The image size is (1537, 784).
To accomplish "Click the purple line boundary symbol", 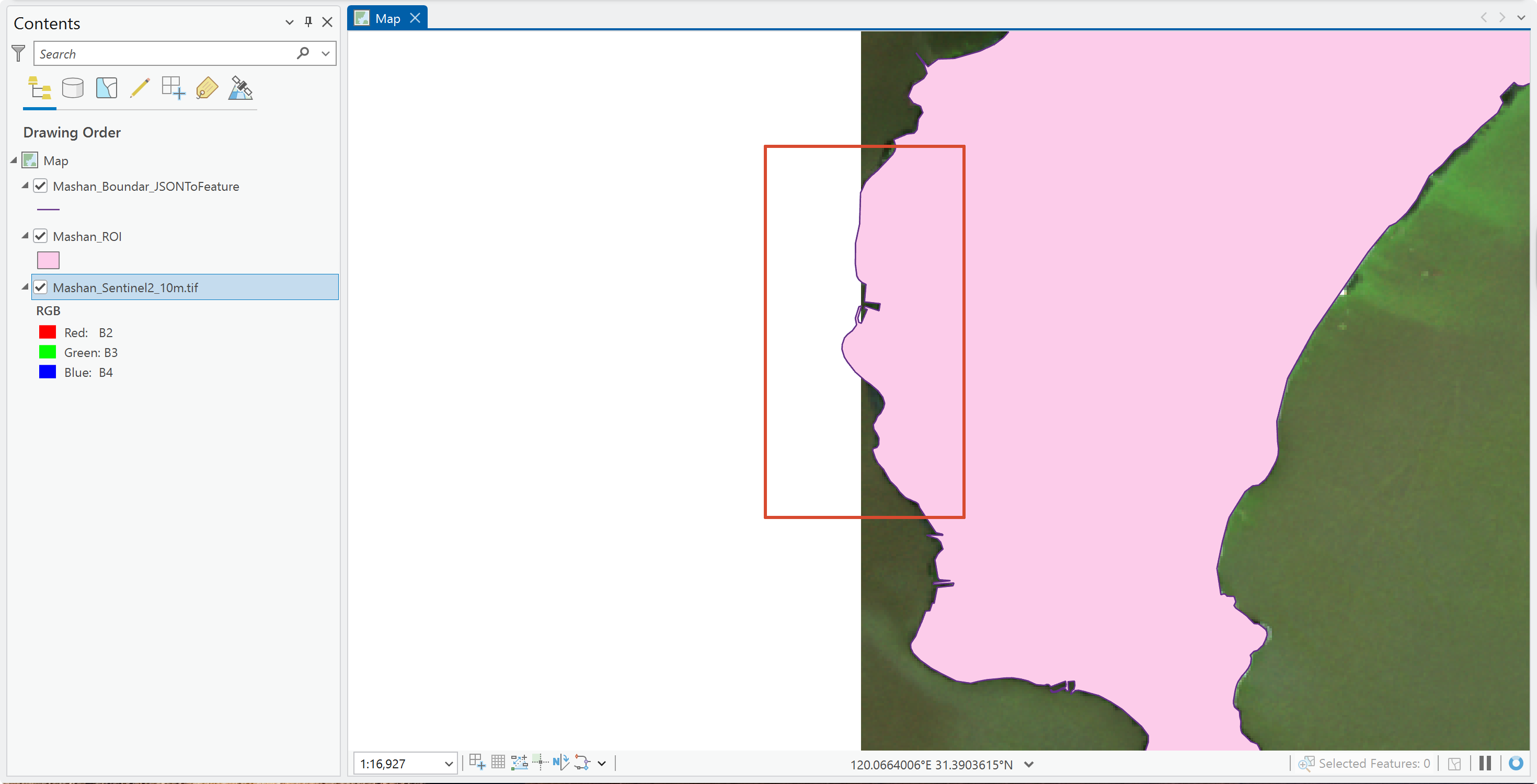I will pyautogui.click(x=48, y=210).
